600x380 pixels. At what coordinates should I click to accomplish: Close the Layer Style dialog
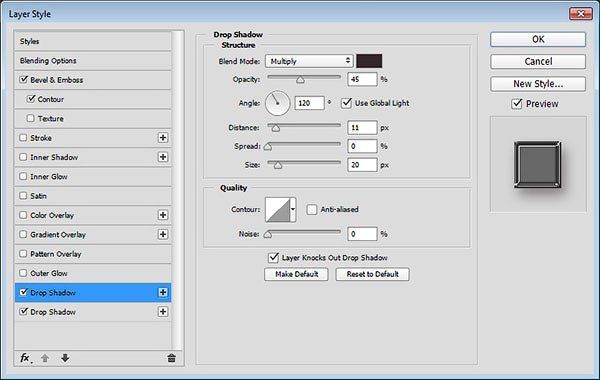(580, 14)
